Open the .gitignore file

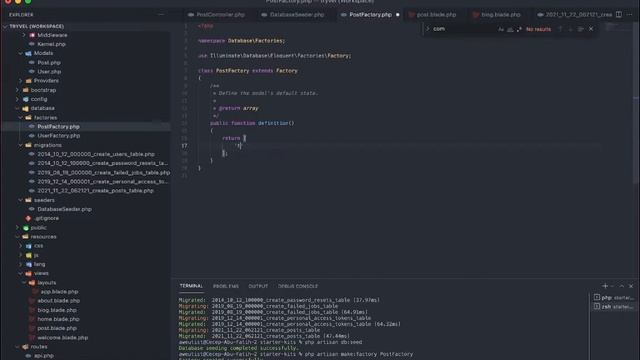tap(47, 218)
